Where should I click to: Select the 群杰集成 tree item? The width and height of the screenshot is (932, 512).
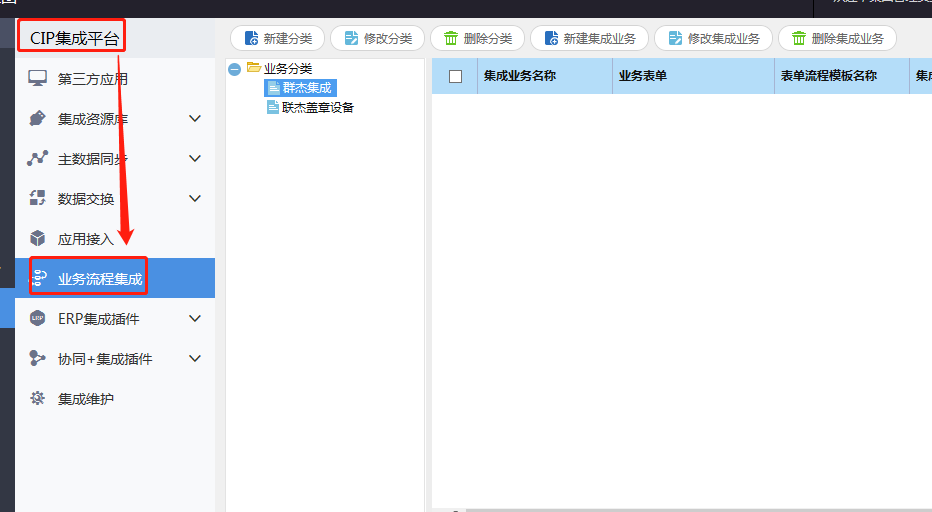click(300, 88)
